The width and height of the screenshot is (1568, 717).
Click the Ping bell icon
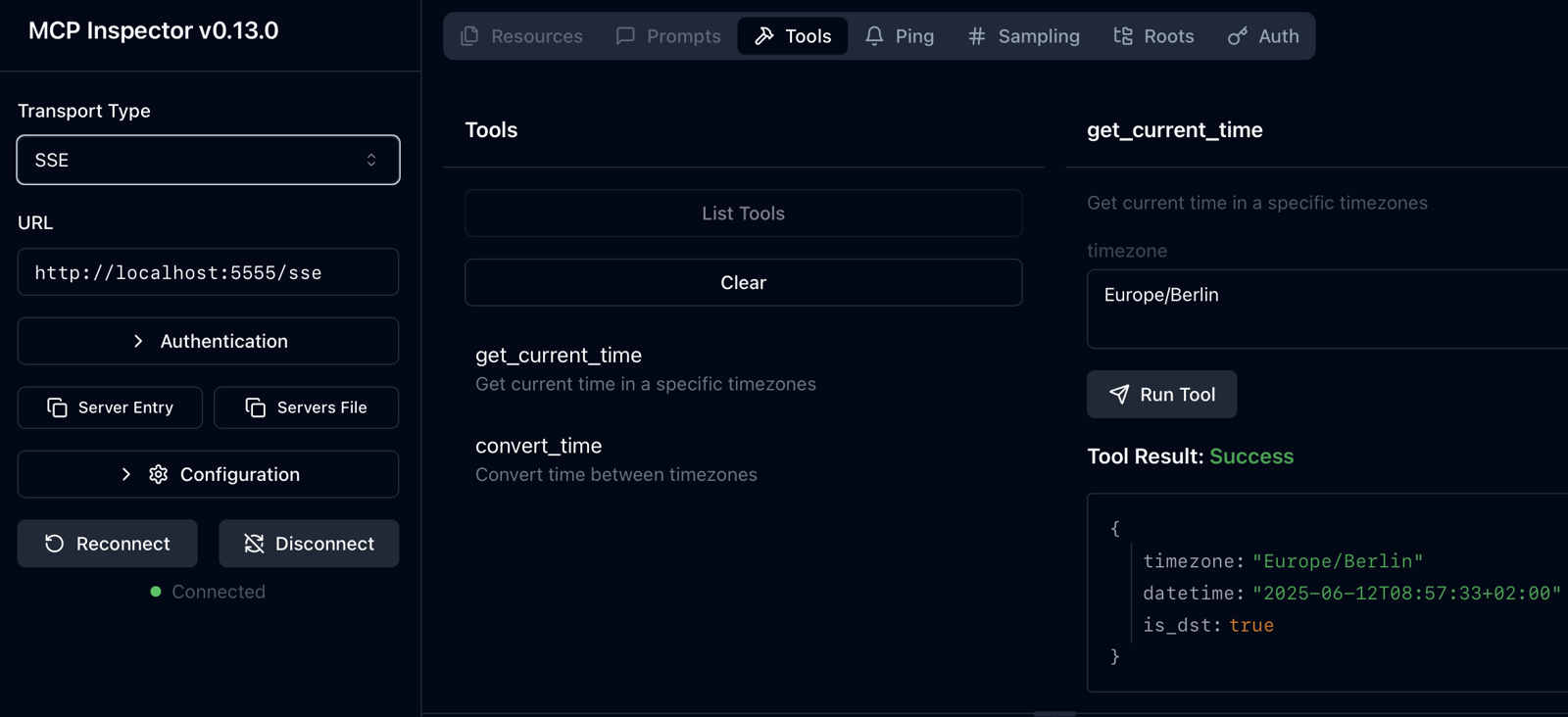[x=874, y=36]
